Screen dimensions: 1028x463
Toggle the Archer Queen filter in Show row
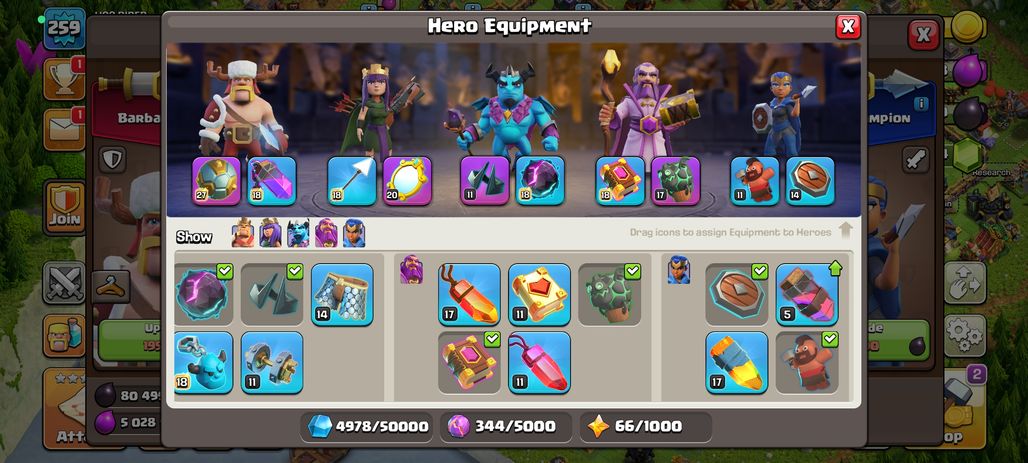click(270, 233)
